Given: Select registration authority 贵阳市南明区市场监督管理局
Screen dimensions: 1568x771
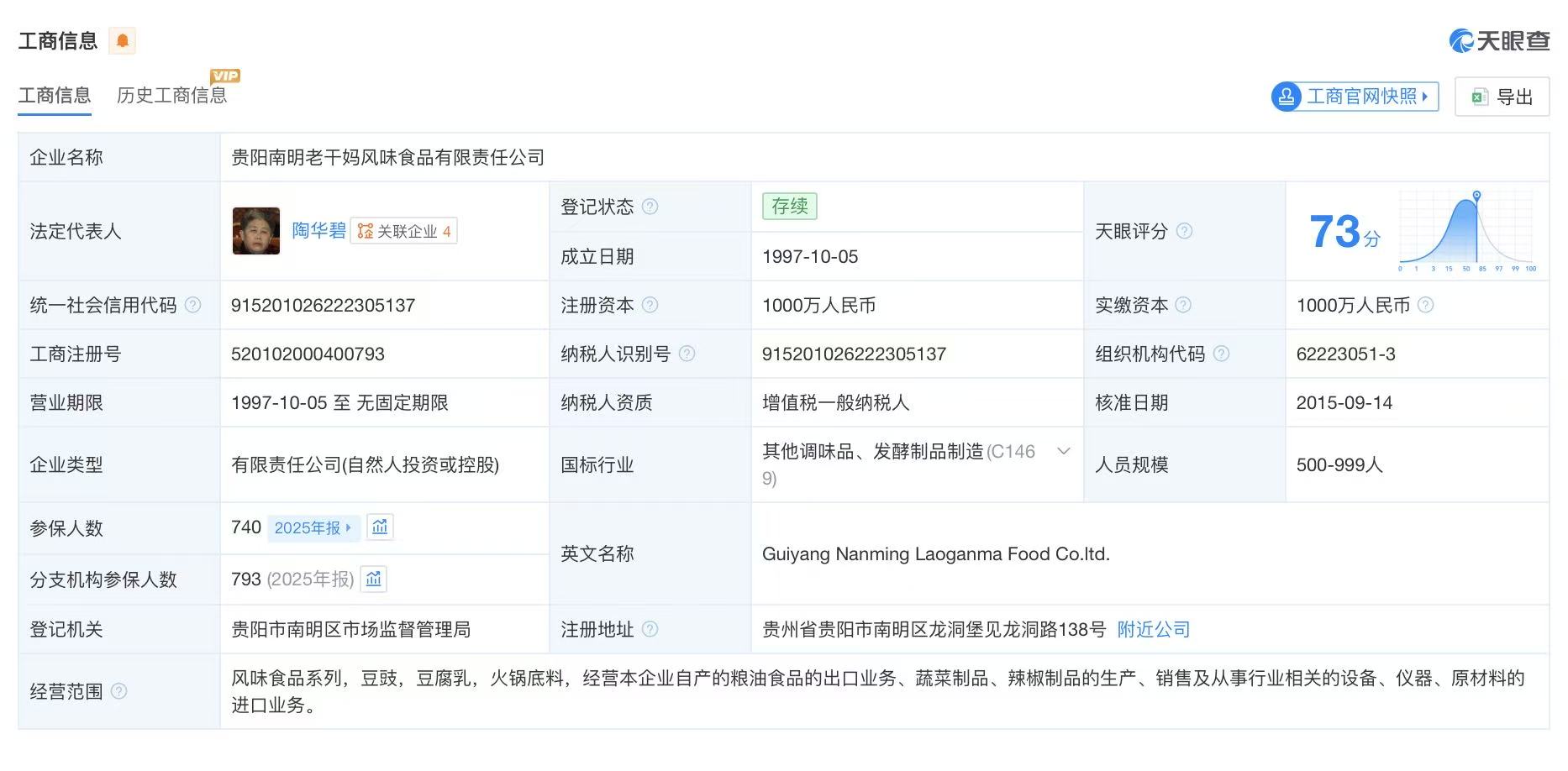Looking at the screenshot, I should 350,629.
